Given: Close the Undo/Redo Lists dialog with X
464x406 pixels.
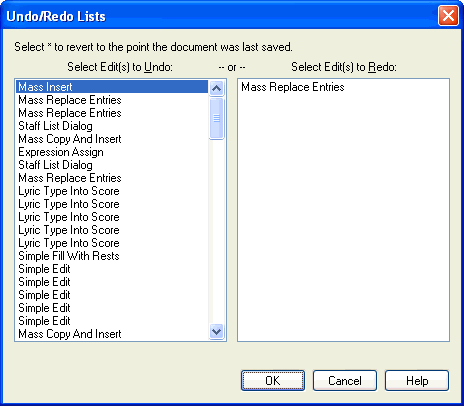Looking at the screenshot, I should click(448, 16).
